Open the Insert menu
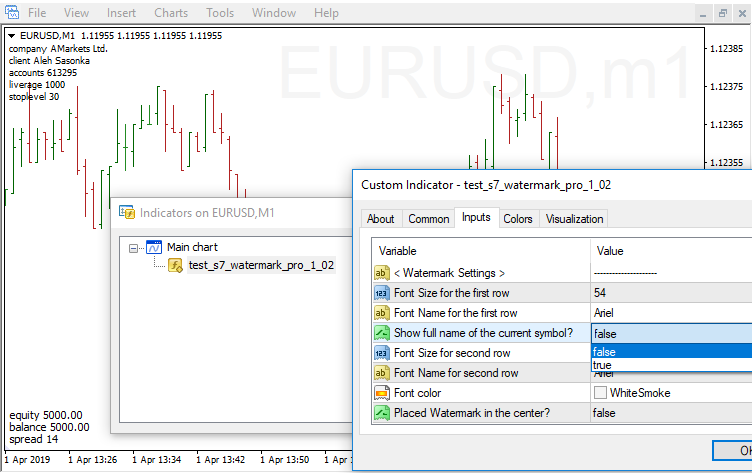Viewport: 752px width, 473px height. click(x=121, y=13)
